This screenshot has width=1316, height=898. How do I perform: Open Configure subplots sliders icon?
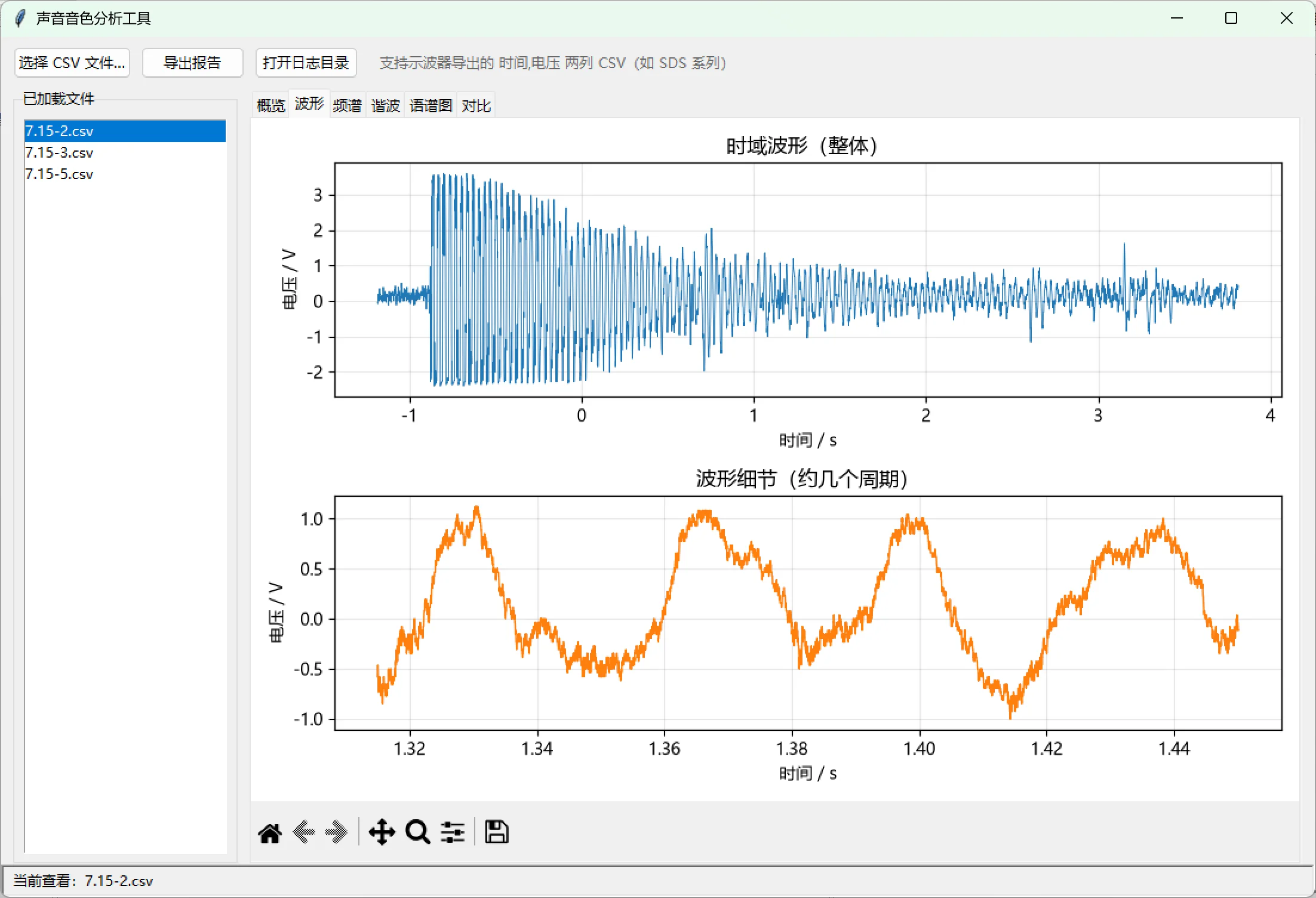tap(453, 832)
